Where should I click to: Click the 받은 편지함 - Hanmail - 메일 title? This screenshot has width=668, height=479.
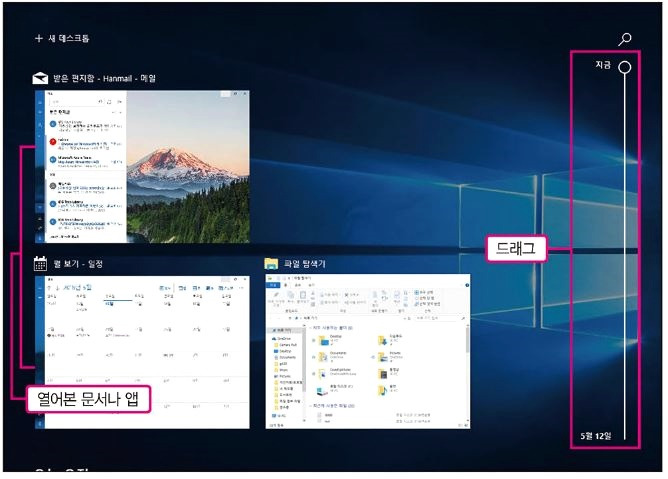[104, 78]
